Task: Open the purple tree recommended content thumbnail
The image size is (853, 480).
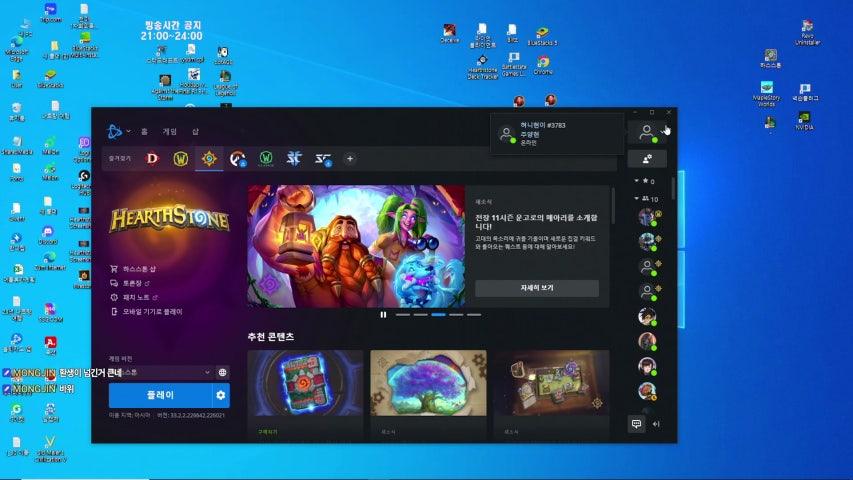Action: coord(429,383)
